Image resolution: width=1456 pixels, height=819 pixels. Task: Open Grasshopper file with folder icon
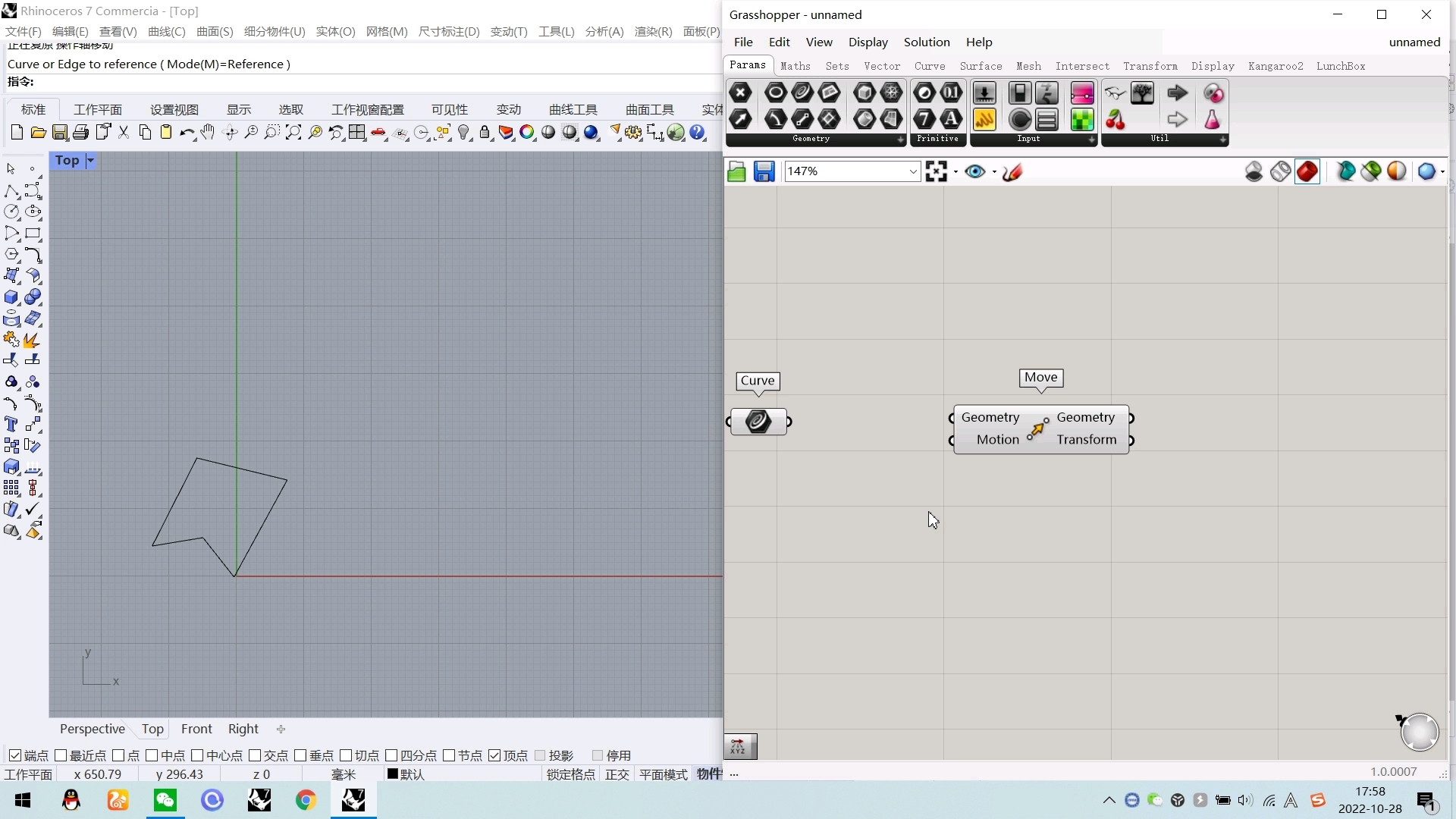[736, 172]
